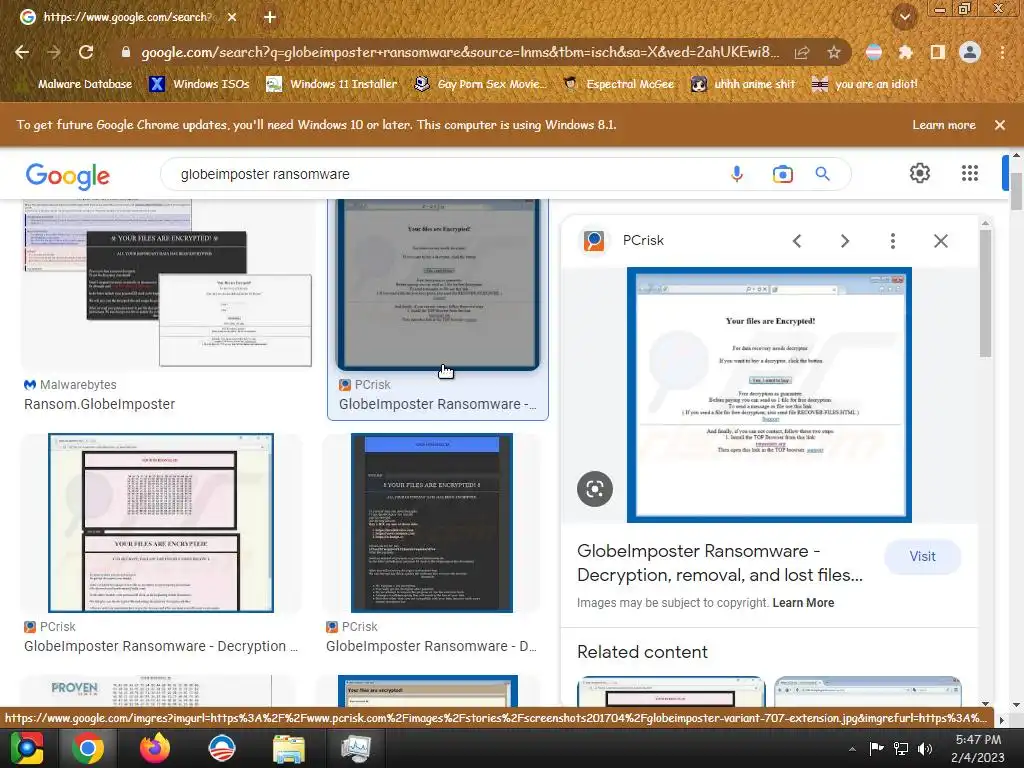Launch Firefox from the taskbar
Screen dimensions: 1024x768
[155, 748]
